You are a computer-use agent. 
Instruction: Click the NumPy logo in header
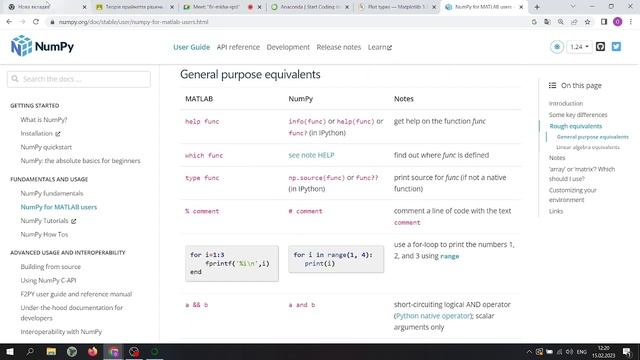pyautogui.click(x=42, y=46)
